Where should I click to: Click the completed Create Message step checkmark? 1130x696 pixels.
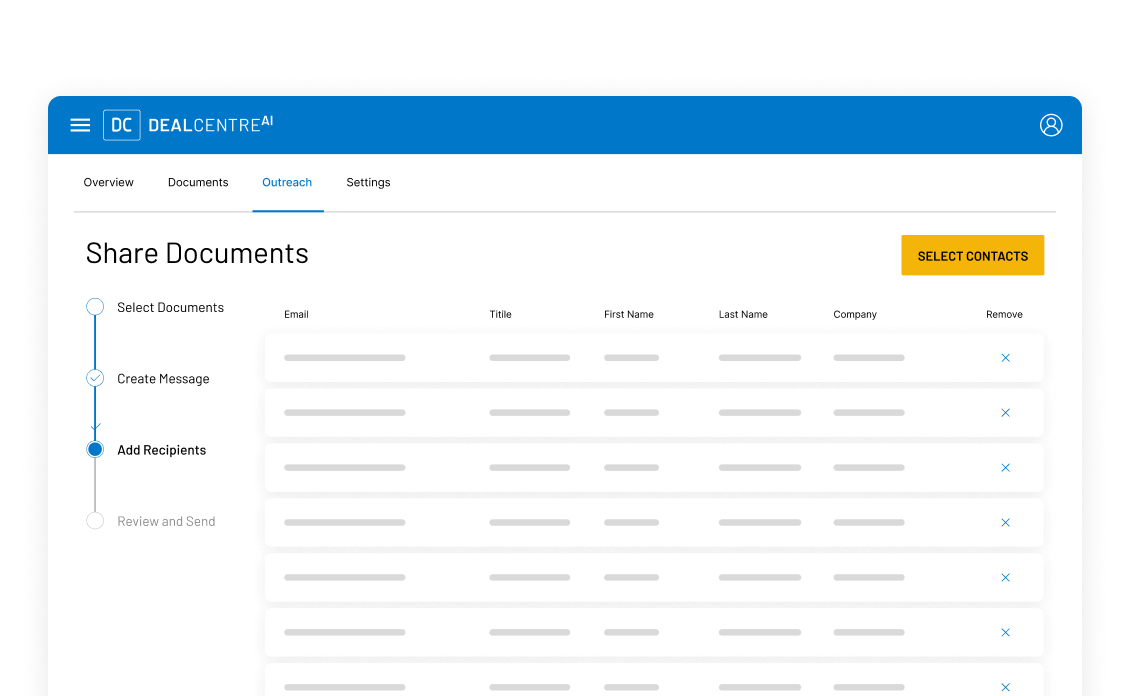tap(94, 378)
